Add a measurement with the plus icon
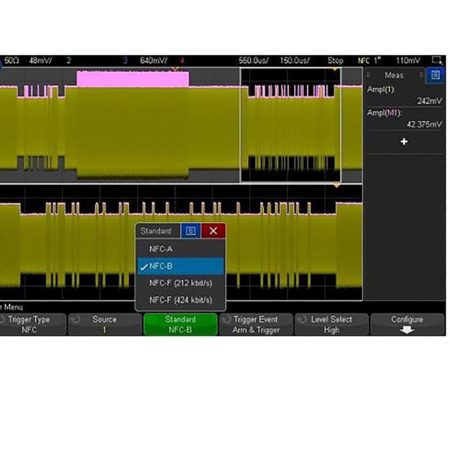 pyautogui.click(x=404, y=142)
